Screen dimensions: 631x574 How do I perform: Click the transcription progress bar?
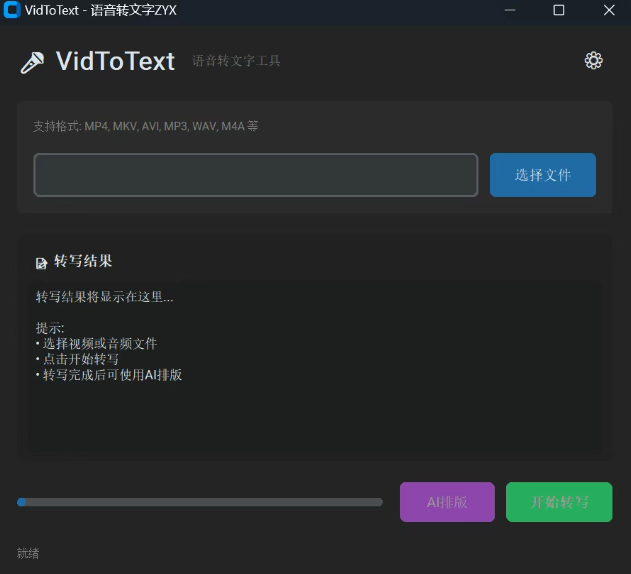200,502
